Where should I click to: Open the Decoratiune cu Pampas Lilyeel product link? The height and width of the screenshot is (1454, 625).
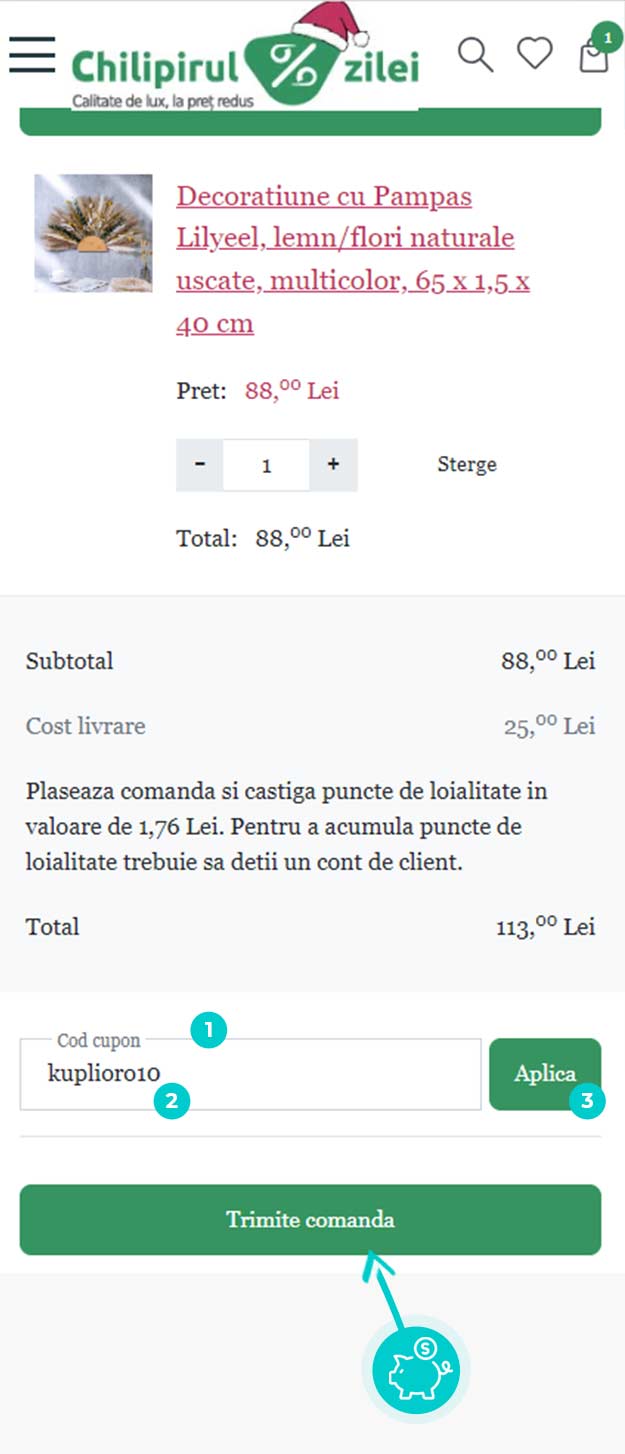click(353, 260)
